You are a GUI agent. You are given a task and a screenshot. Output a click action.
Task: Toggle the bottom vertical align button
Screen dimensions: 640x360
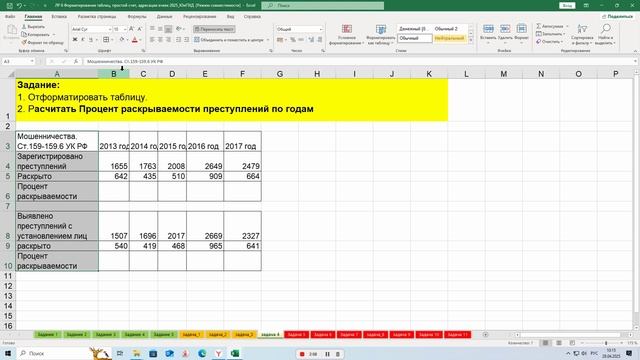(x=168, y=29)
